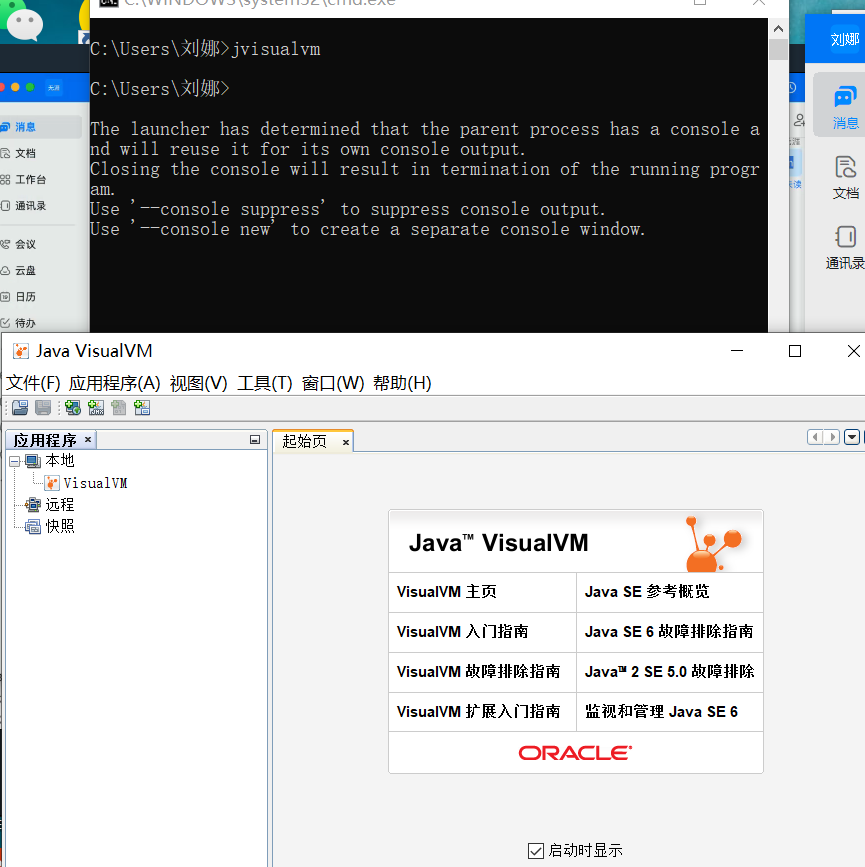This screenshot has height=867, width=865.
Task: Click 通讯录 icon in right chat sidebar
Action: 845,237
